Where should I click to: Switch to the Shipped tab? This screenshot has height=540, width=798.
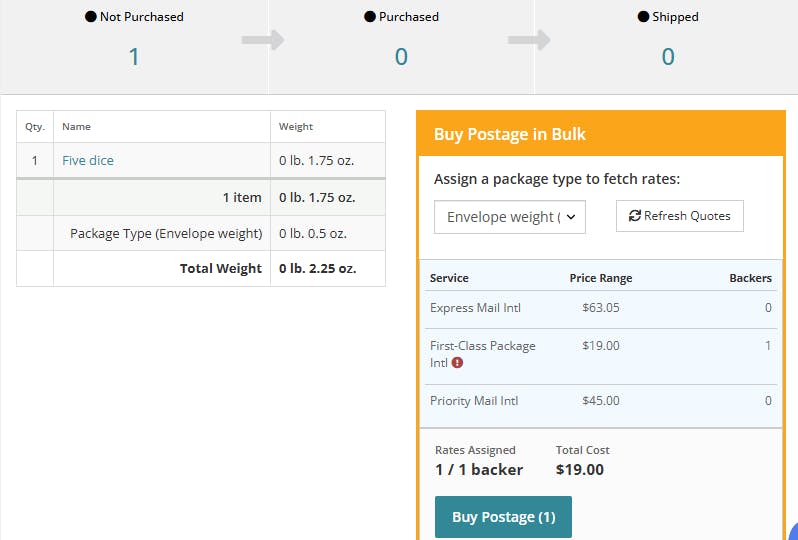[x=667, y=45]
